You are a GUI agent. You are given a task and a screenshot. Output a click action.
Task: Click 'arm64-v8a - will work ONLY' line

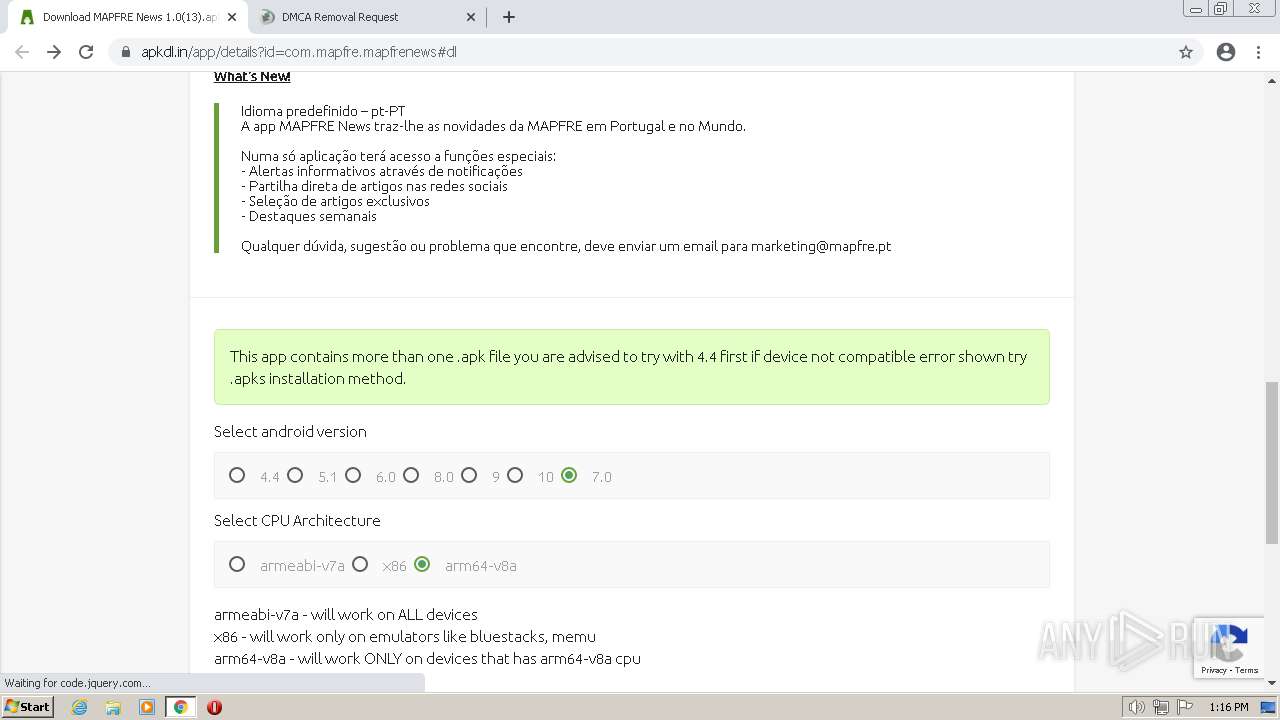427,658
